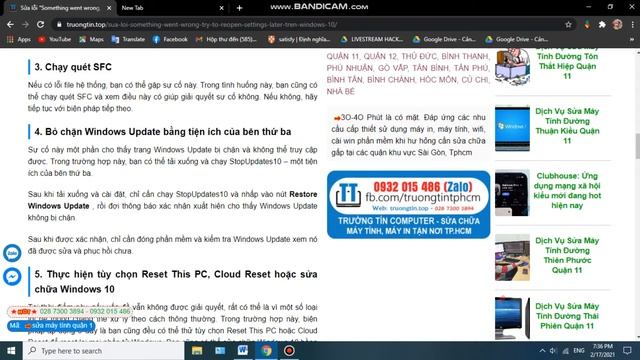Switch to Chrome in the taskbar

click(x=266, y=351)
